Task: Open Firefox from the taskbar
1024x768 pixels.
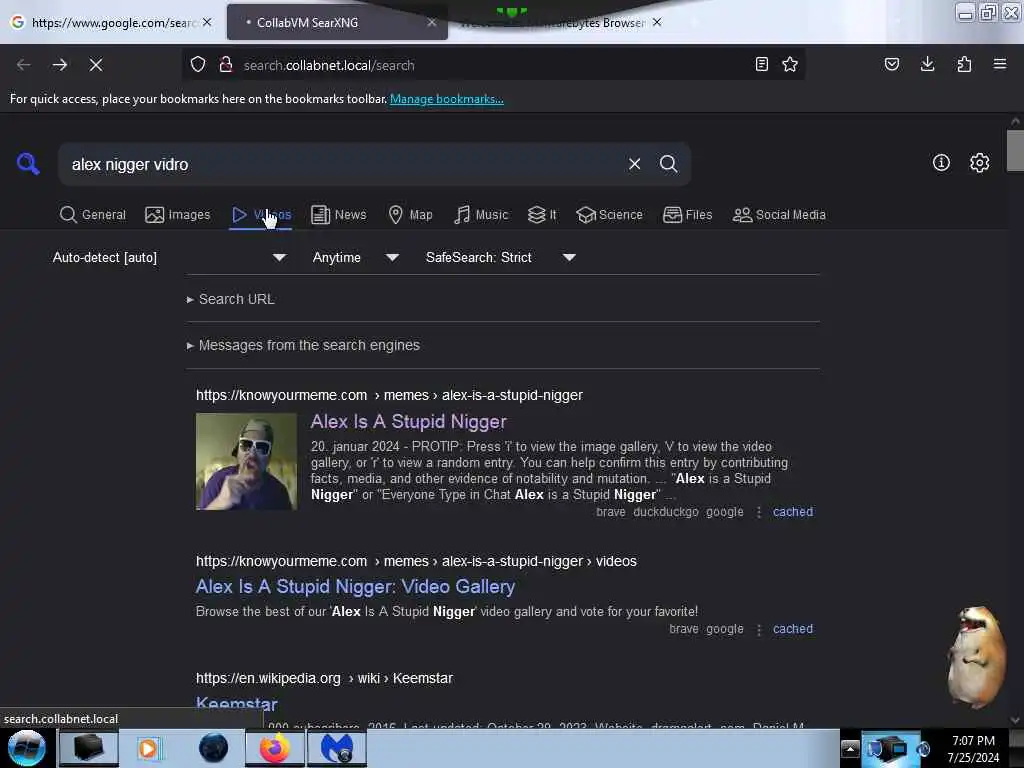Action: 275,748
